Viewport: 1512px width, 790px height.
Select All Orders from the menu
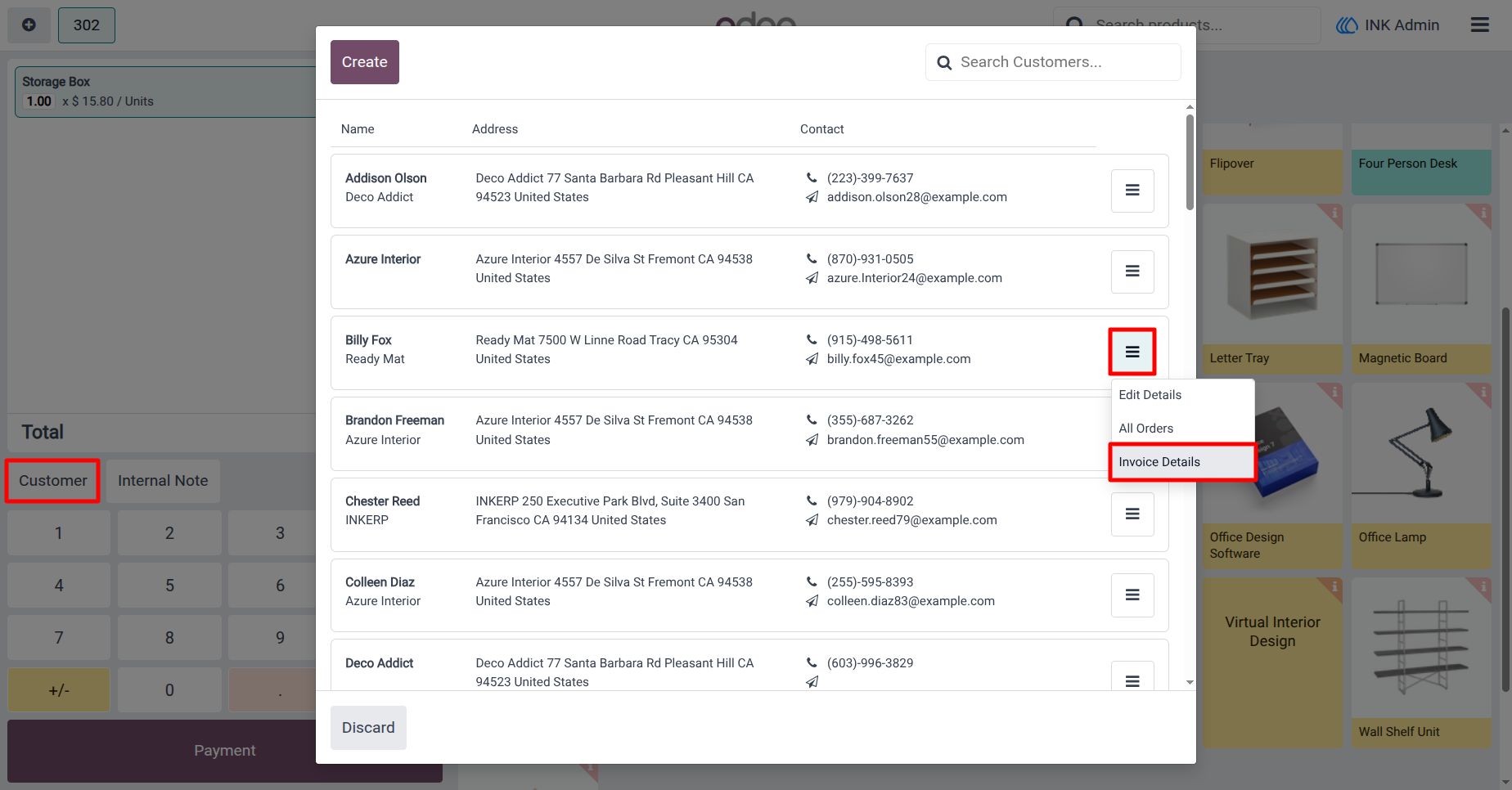point(1181,429)
